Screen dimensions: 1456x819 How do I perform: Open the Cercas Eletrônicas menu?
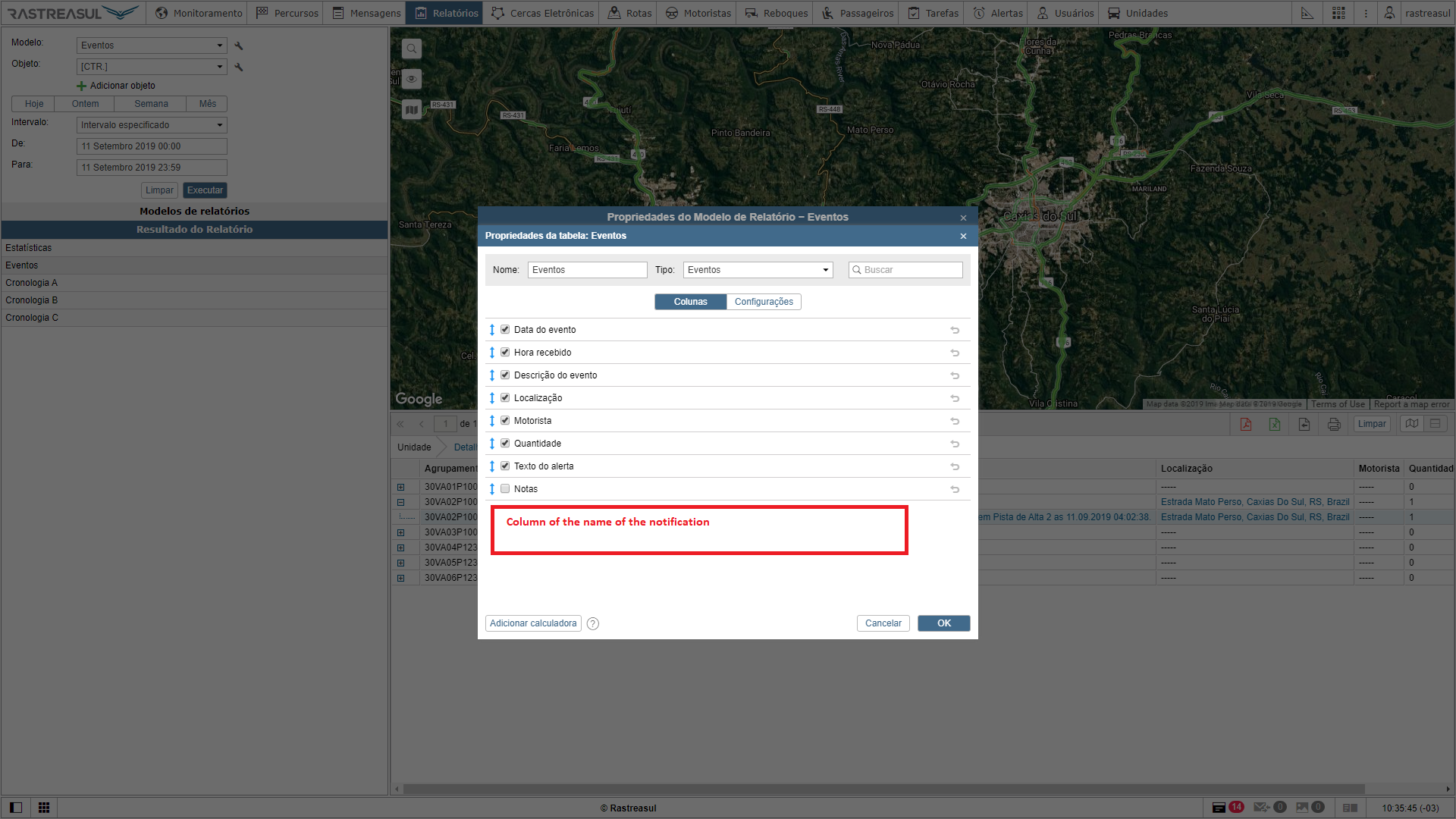(x=543, y=13)
